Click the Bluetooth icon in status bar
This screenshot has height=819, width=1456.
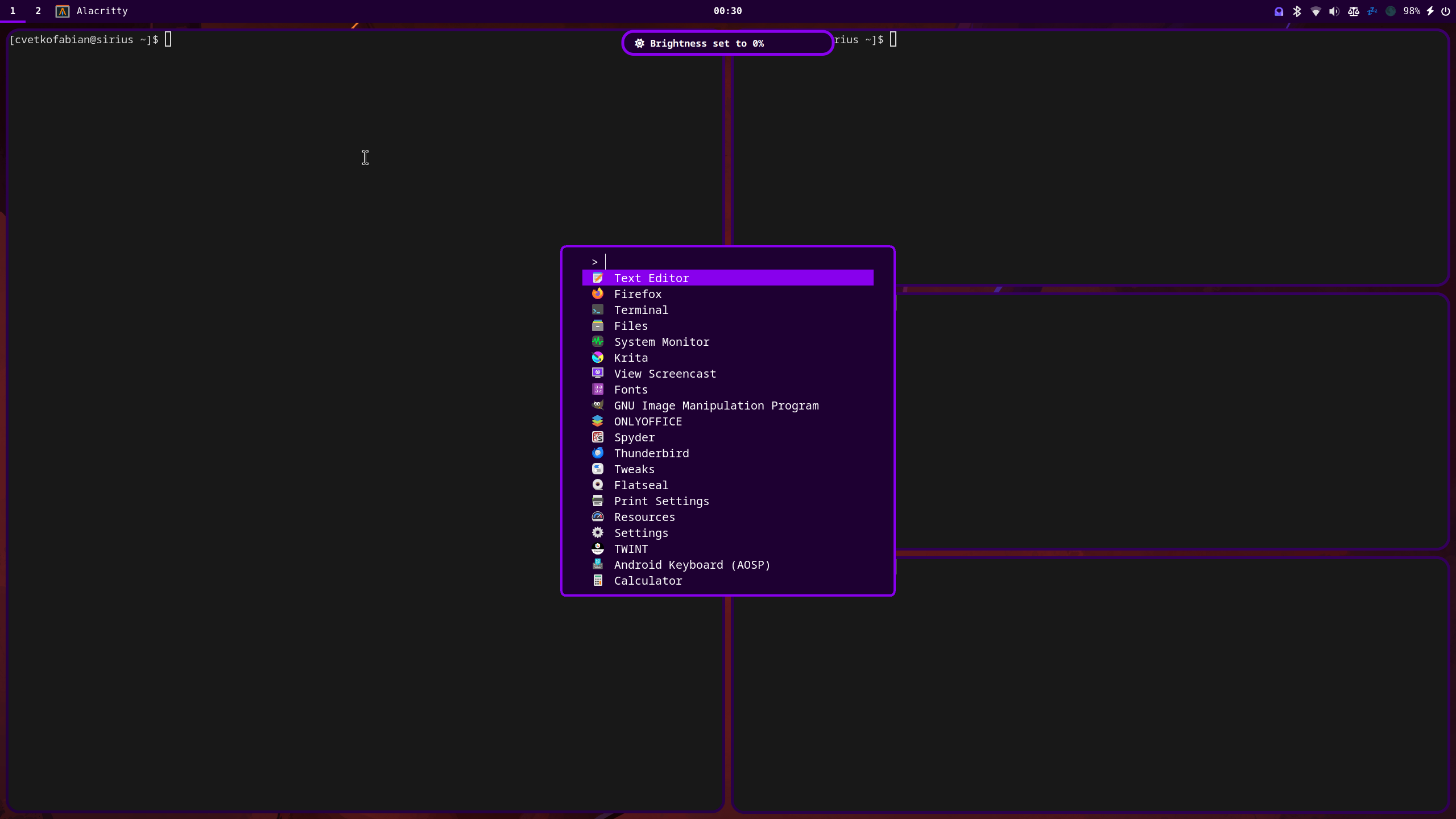[1297, 11]
